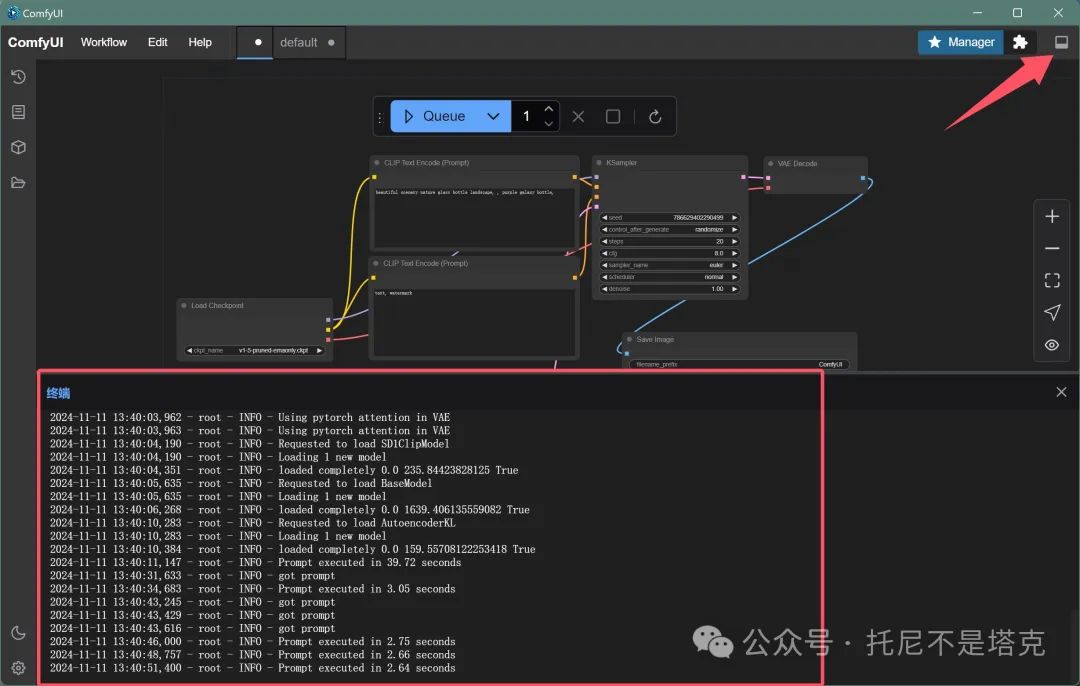Open Settings via the gear icon
The height and width of the screenshot is (686, 1080).
point(19,667)
